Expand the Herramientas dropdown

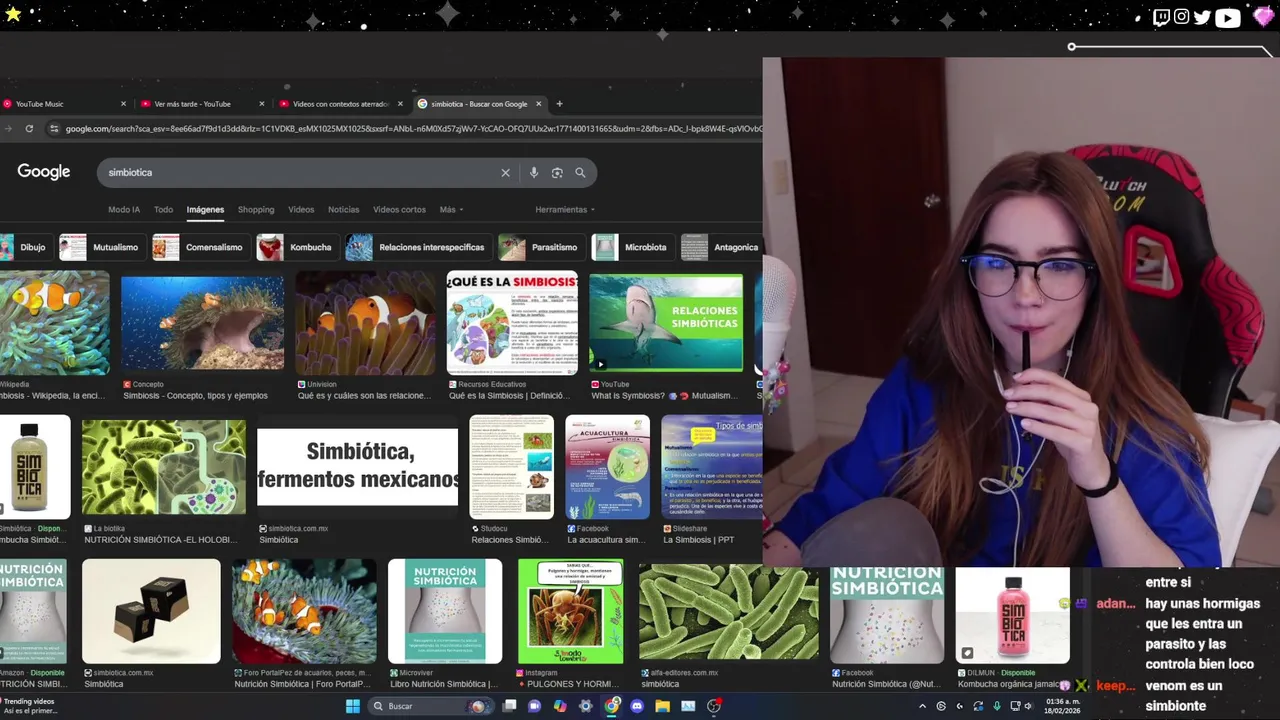565,210
